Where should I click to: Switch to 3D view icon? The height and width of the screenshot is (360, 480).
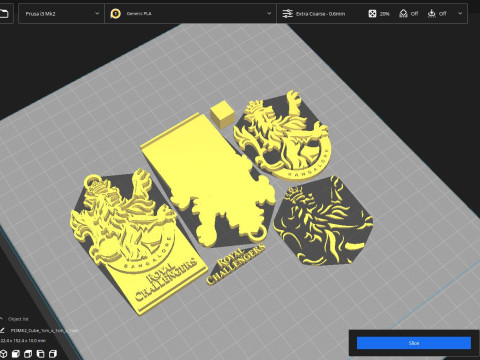[x=3, y=353]
